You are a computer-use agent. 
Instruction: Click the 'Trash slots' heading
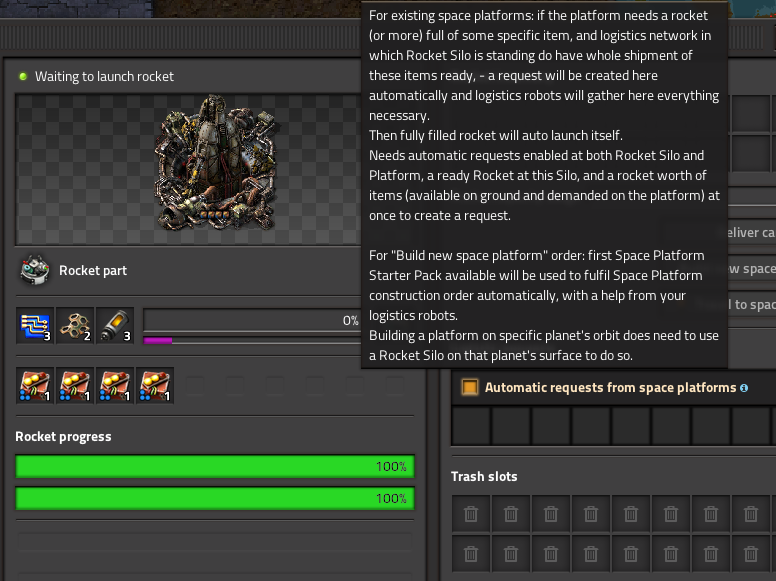pos(484,477)
